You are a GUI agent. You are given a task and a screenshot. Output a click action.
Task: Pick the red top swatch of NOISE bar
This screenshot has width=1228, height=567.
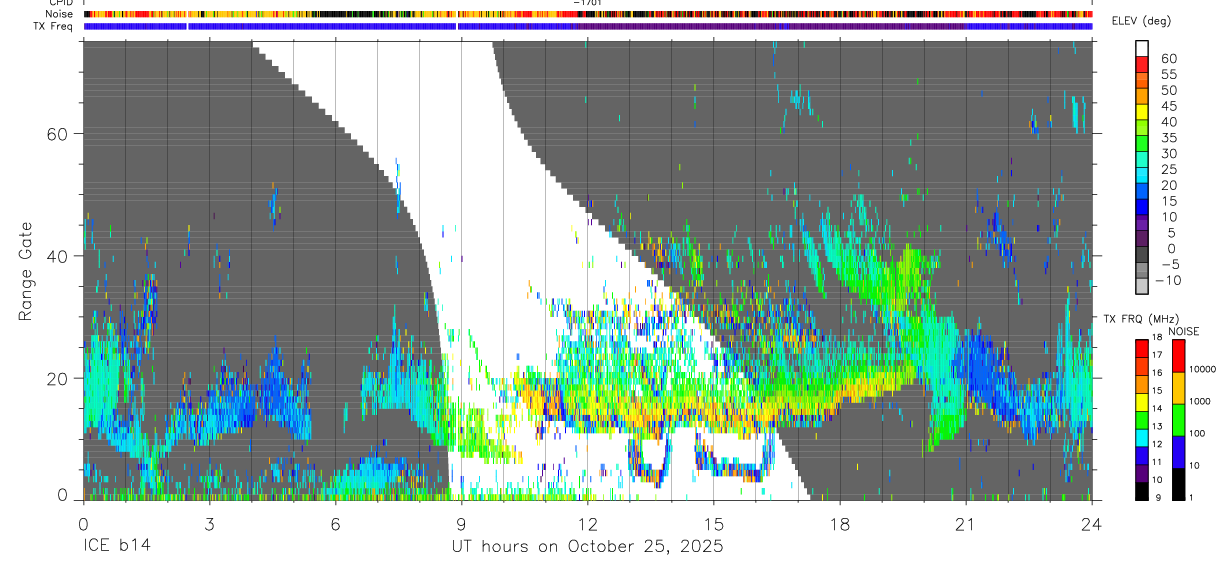click(x=1177, y=355)
